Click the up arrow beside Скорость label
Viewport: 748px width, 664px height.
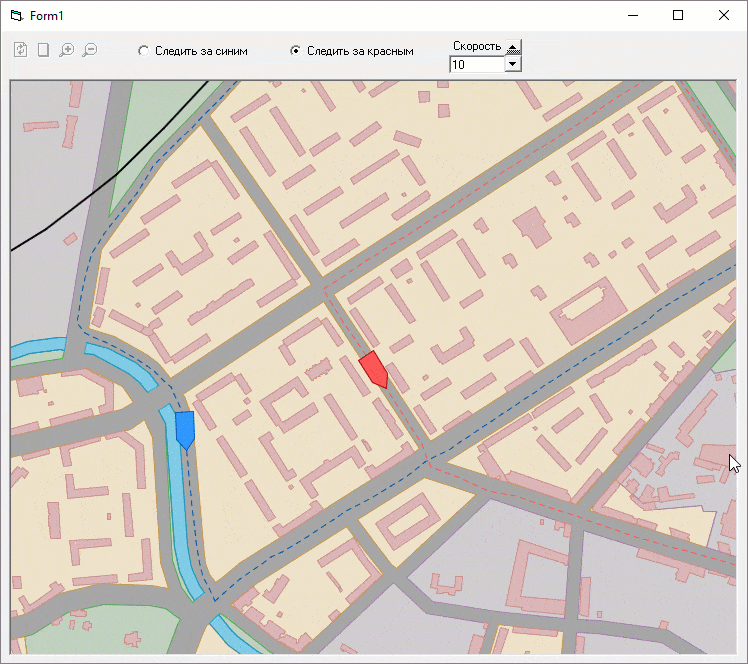coord(513,47)
